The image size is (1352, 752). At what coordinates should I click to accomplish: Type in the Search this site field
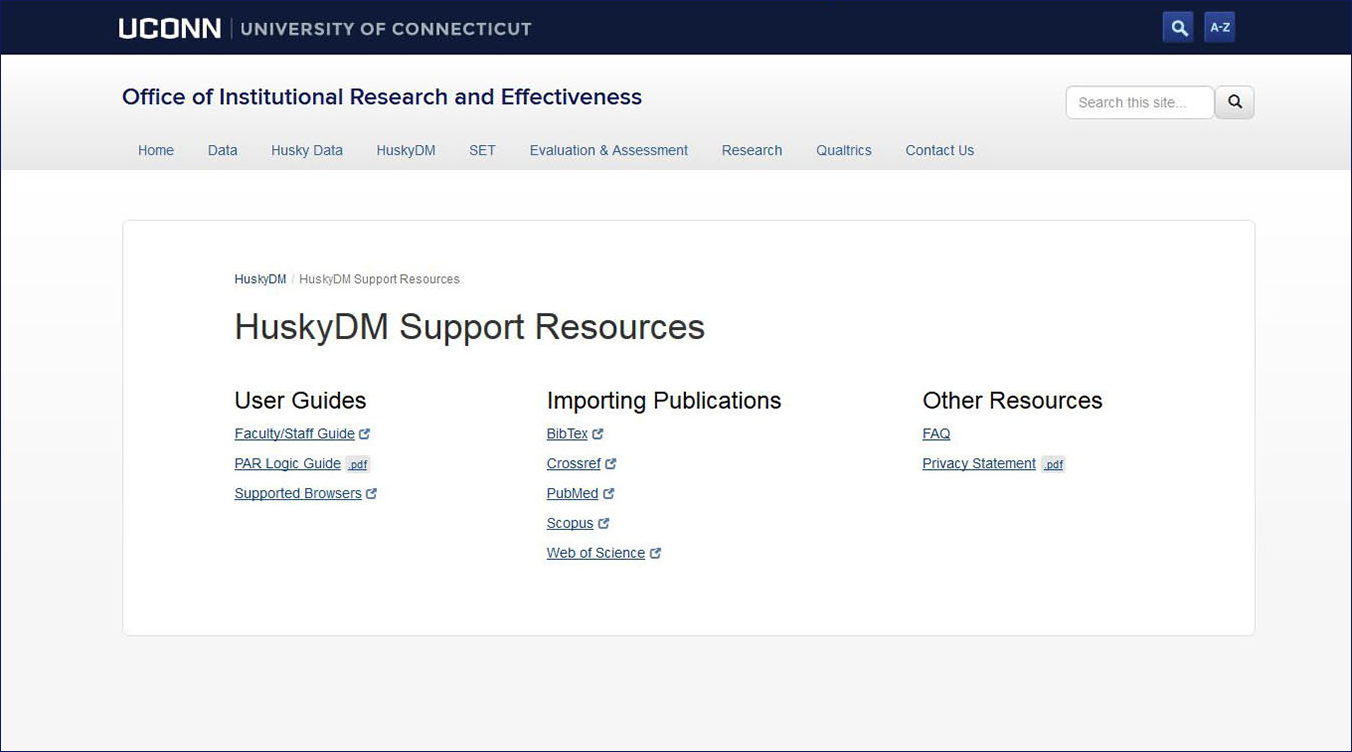1139,102
